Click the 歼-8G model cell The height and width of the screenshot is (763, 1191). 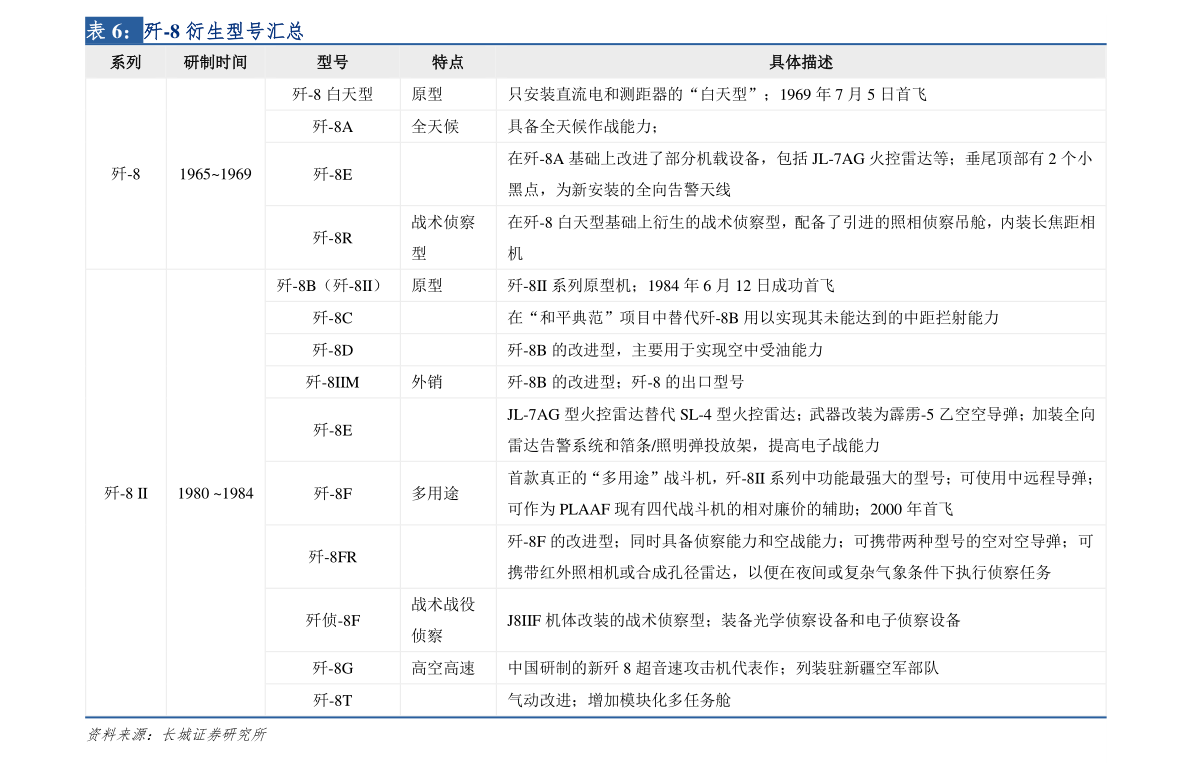coord(332,668)
